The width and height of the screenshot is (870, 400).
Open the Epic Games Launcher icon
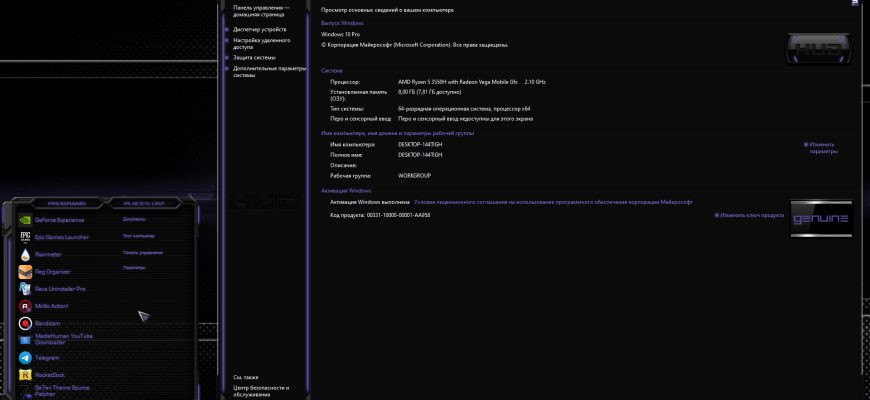(25, 237)
